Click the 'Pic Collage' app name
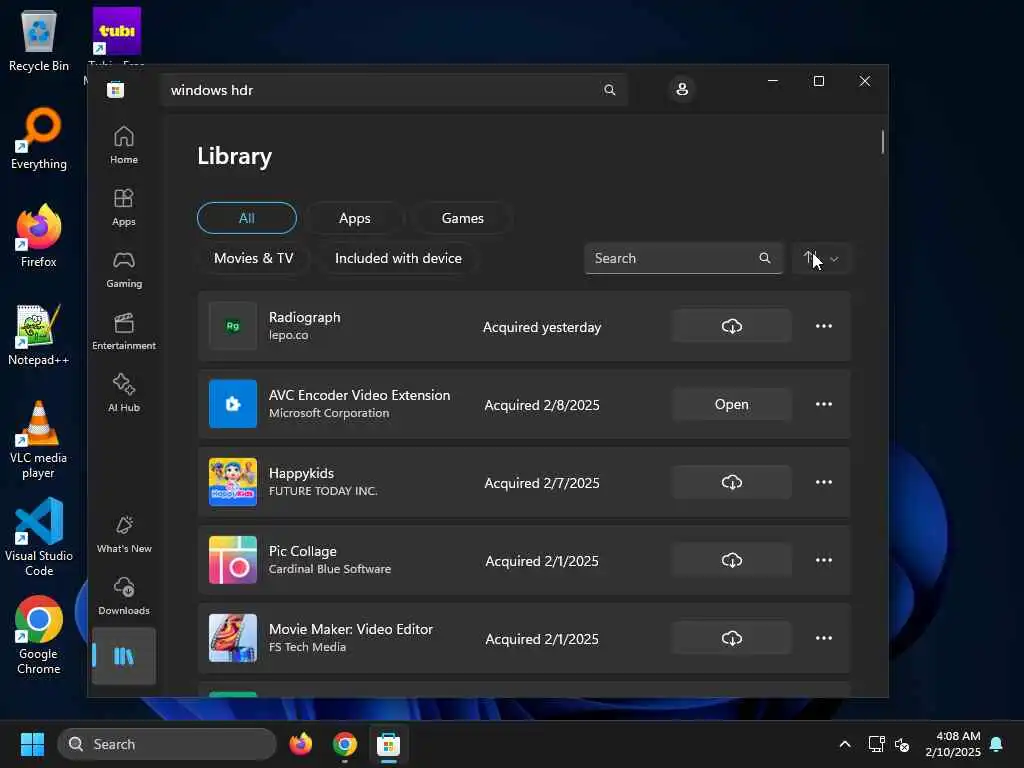Screen dimensions: 1024x768 [x=302, y=551]
